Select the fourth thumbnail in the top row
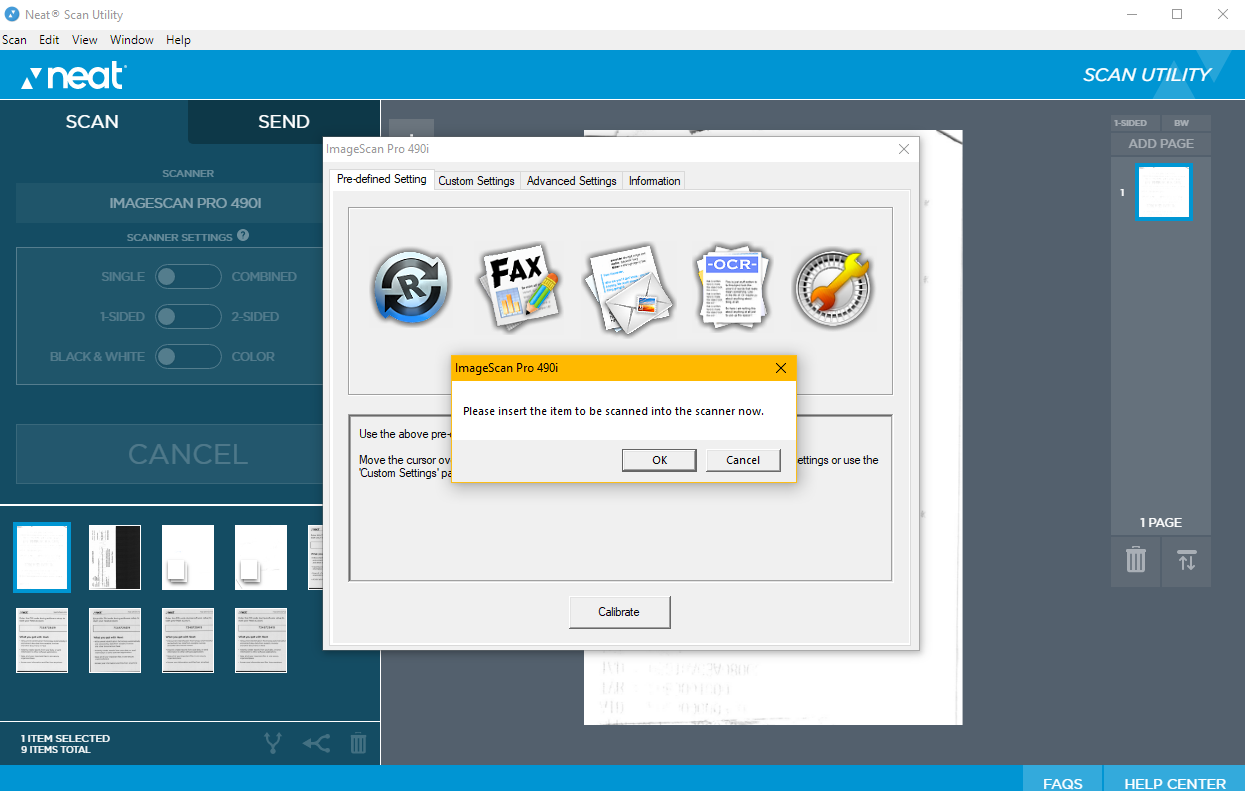The width and height of the screenshot is (1245, 791). 261,557
